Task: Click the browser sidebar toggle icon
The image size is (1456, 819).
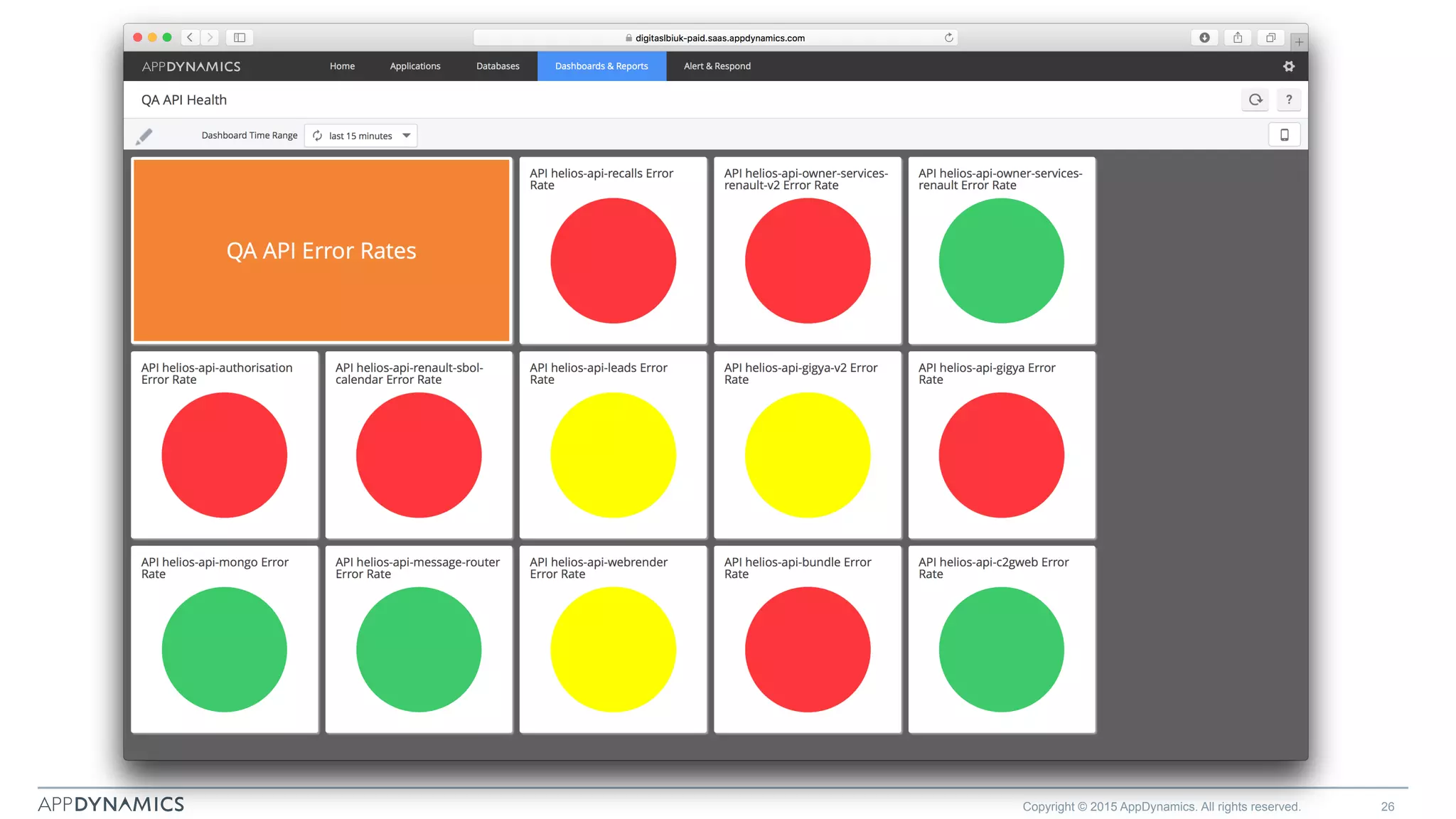Action: [240, 38]
